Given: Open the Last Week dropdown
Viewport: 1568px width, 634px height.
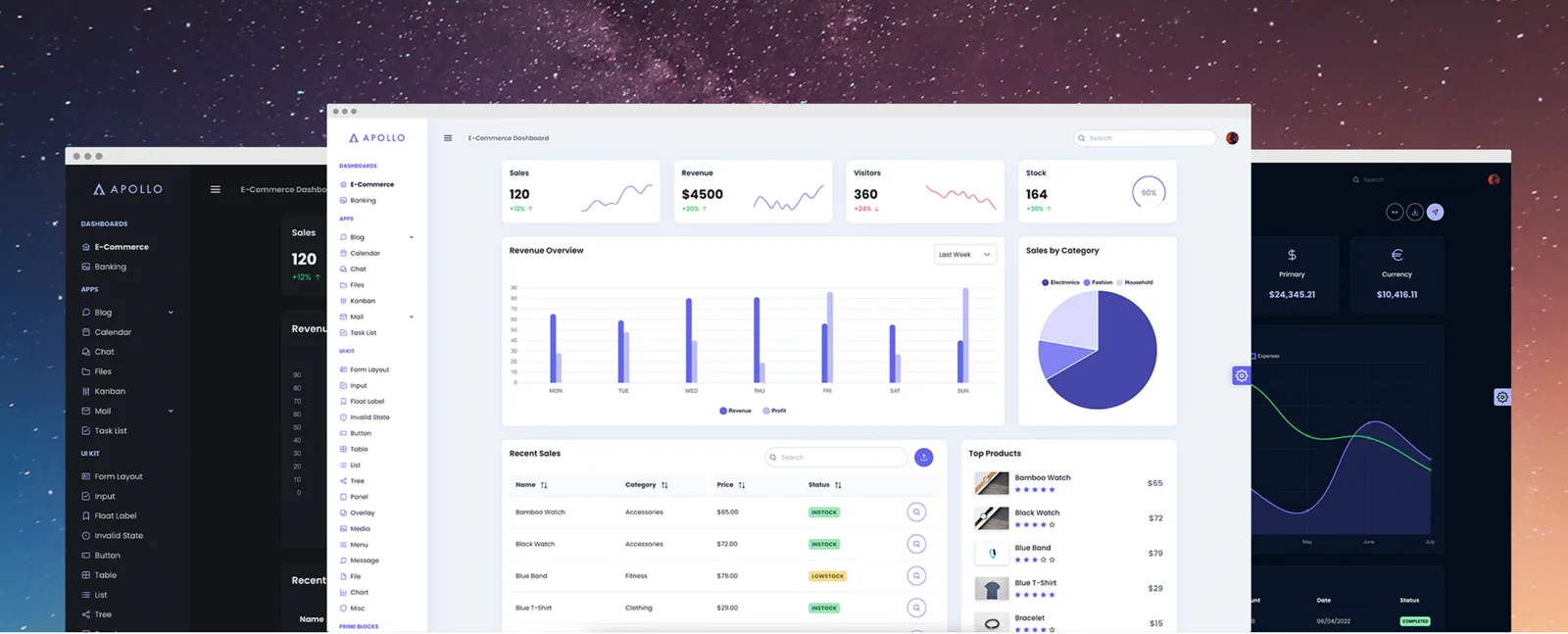Looking at the screenshot, I should click(x=965, y=255).
